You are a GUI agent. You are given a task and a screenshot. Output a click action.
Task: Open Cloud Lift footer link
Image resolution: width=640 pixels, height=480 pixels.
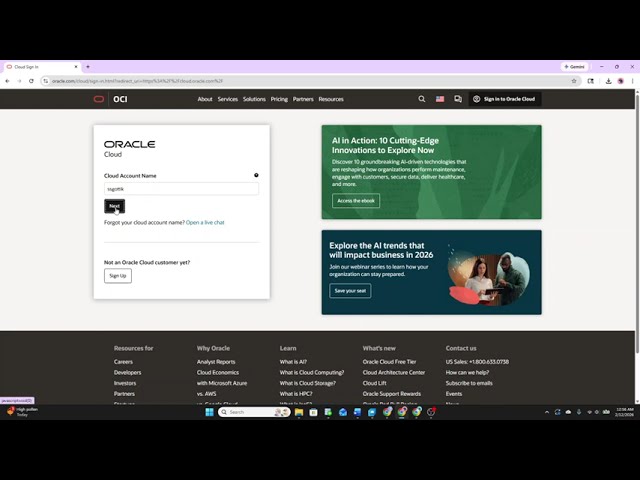(374, 383)
